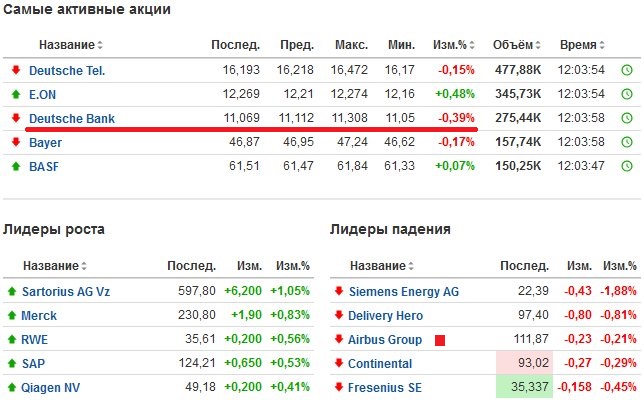644x400 pixels.
Task: Click green up arrow beside E.ON
Action: tap(16, 94)
